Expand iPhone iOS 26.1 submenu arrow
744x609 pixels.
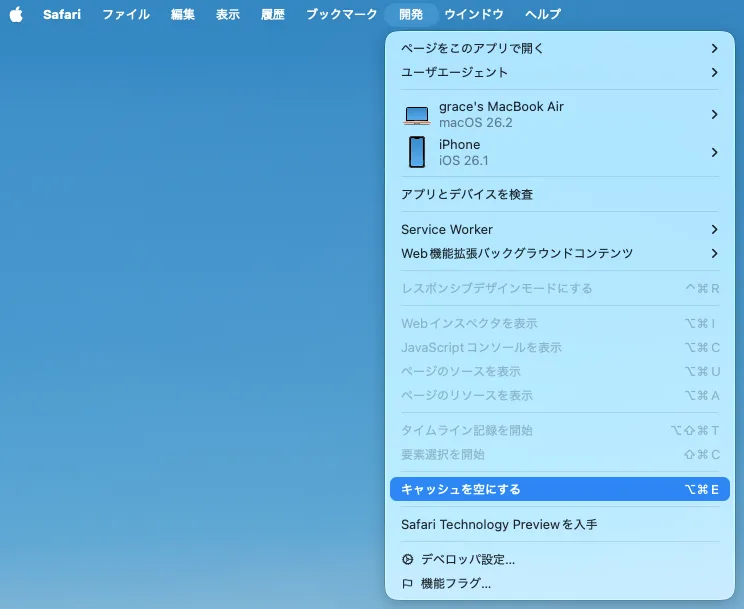(x=715, y=152)
